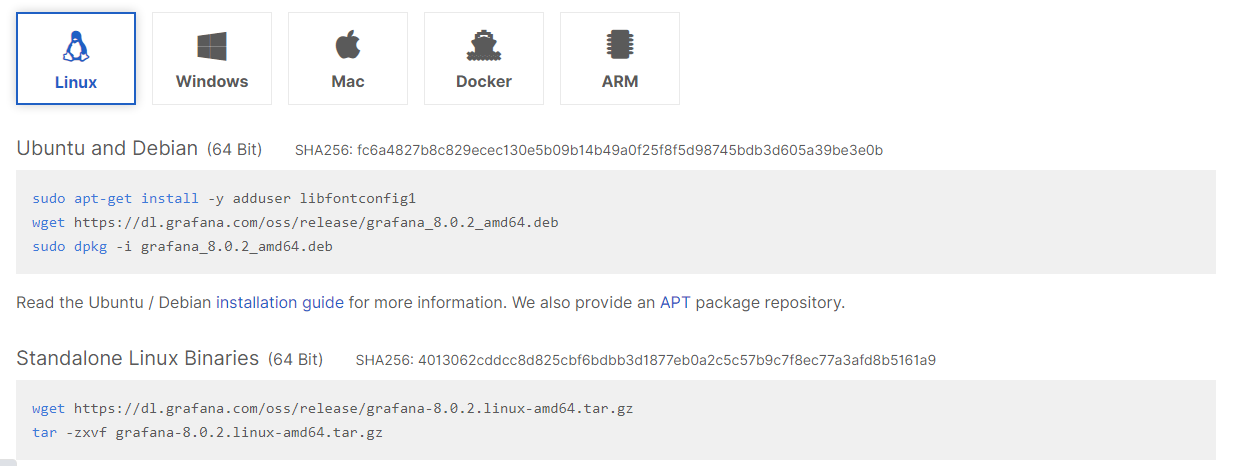Click the Apple logo icon
Image resolution: width=1234 pixels, height=466 pixels.
point(348,45)
